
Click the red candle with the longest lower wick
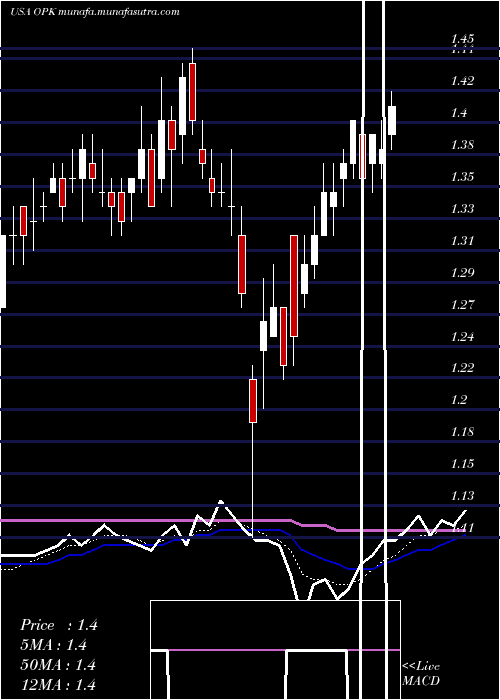(x=253, y=400)
